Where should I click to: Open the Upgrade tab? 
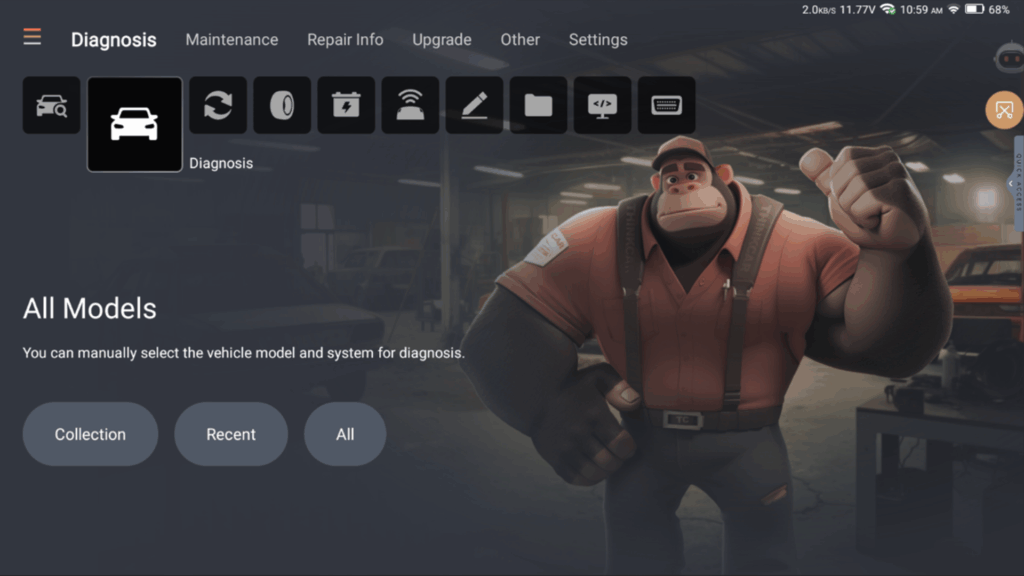tap(441, 40)
